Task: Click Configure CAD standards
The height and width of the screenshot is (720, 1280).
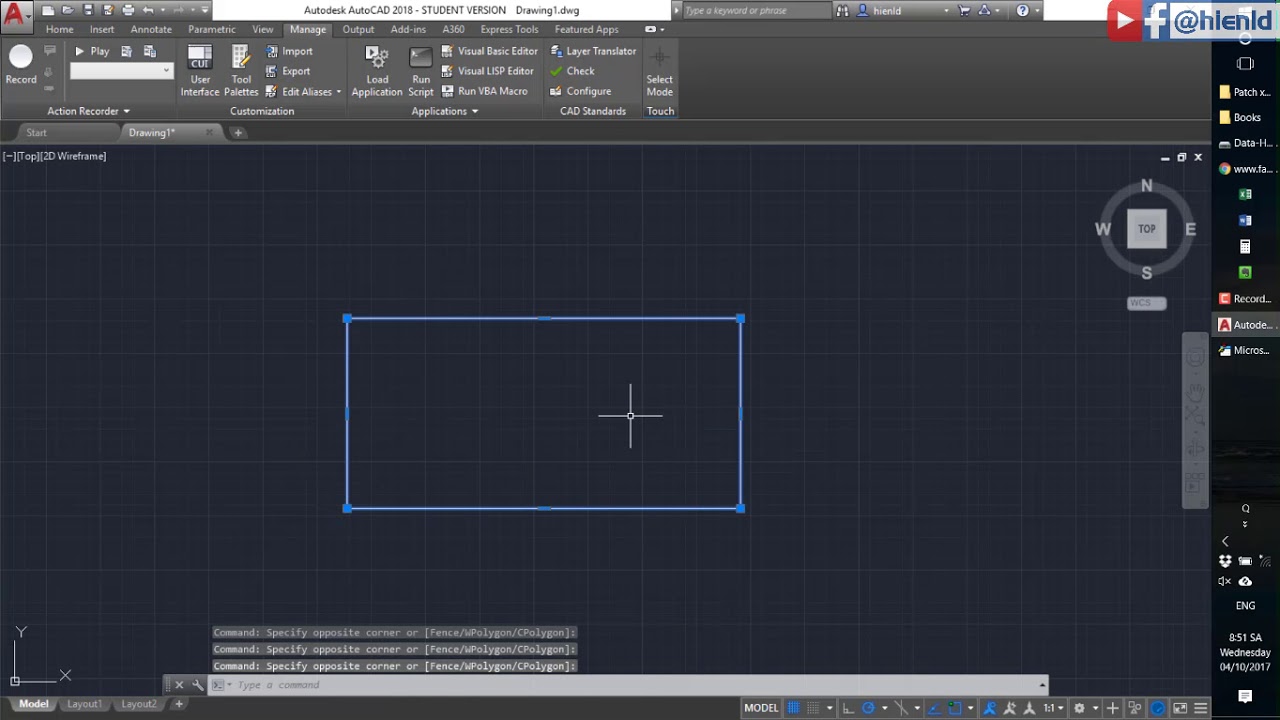Action: pyautogui.click(x=580, y=91)
